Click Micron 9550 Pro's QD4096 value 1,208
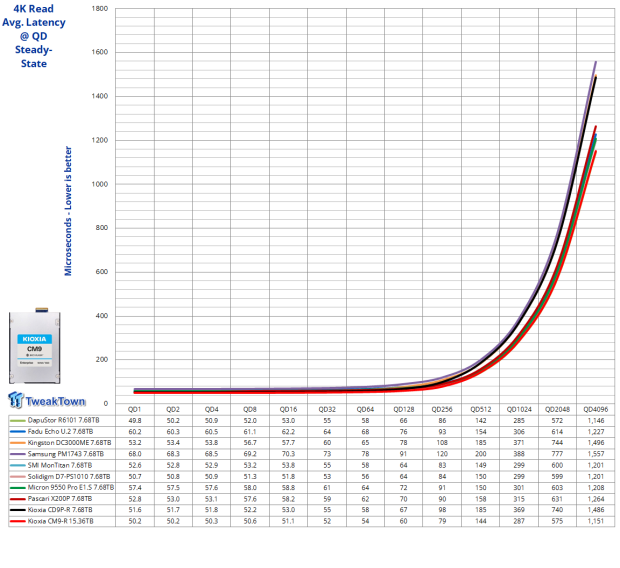 tap(596, 487)
